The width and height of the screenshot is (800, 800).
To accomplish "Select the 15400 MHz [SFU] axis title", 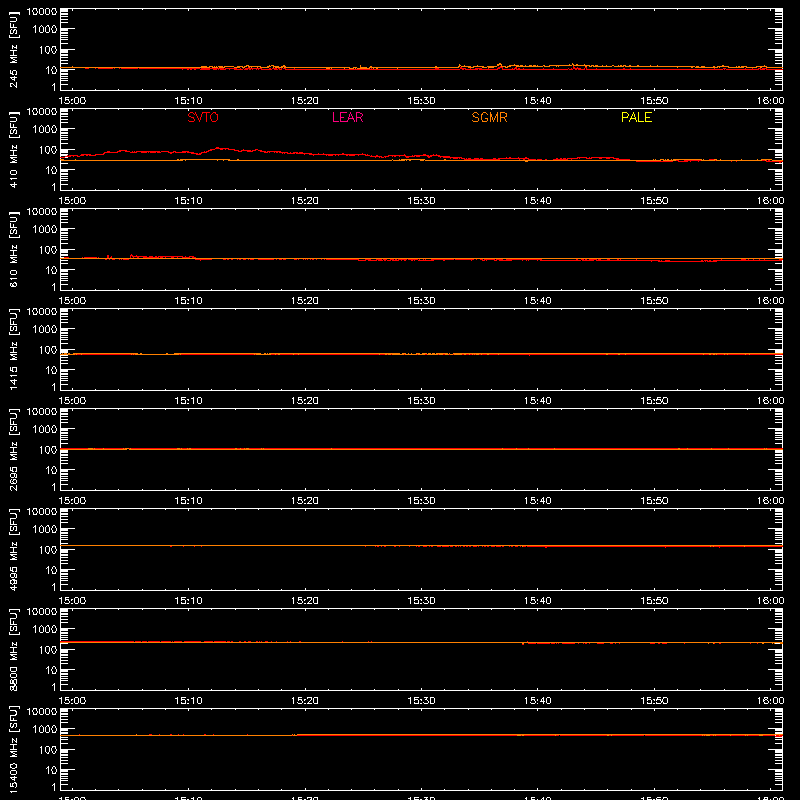I will point(13,749).
